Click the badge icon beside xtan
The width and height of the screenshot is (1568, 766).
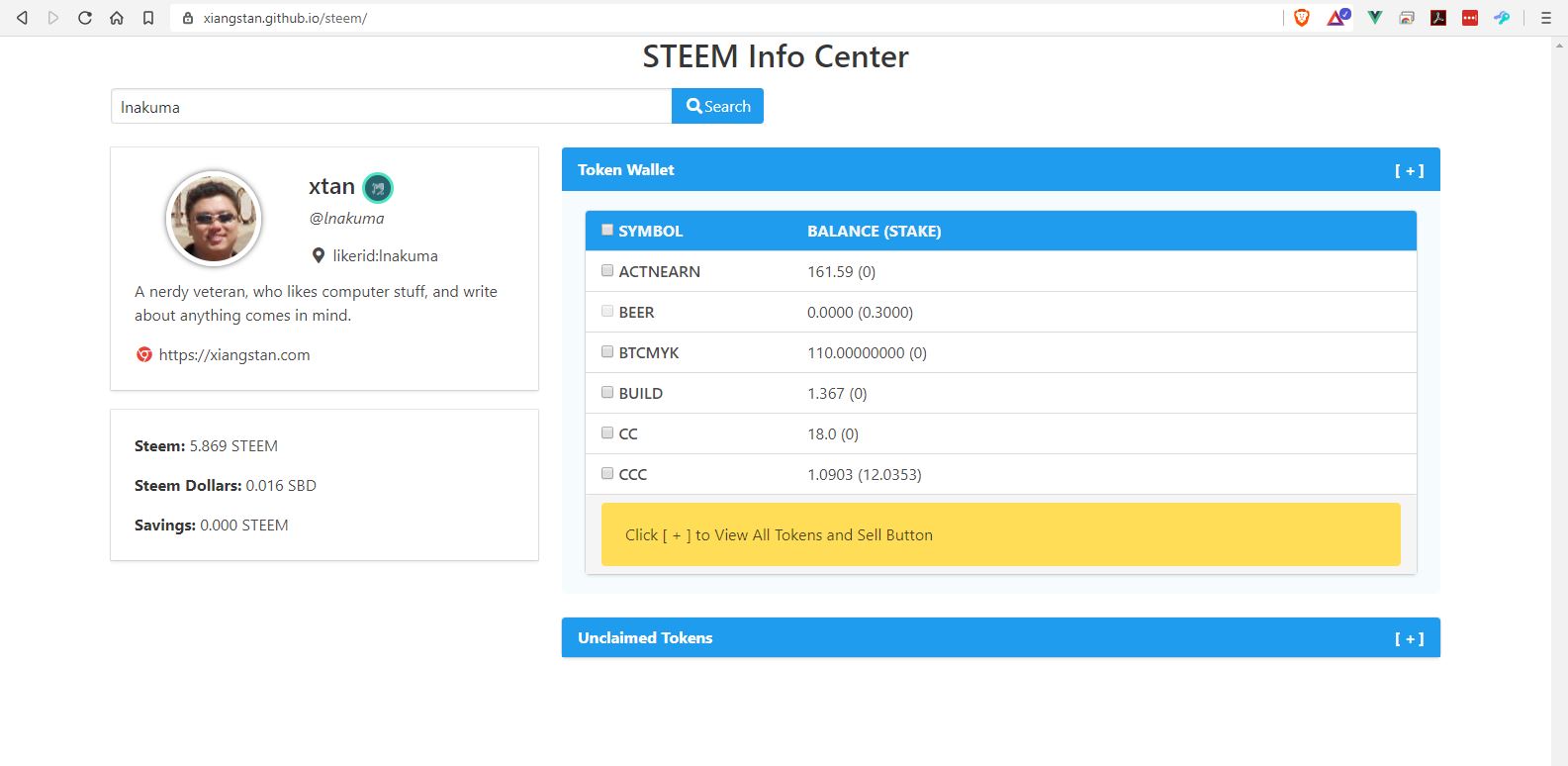pyautogui.click(x=378, y=187)
